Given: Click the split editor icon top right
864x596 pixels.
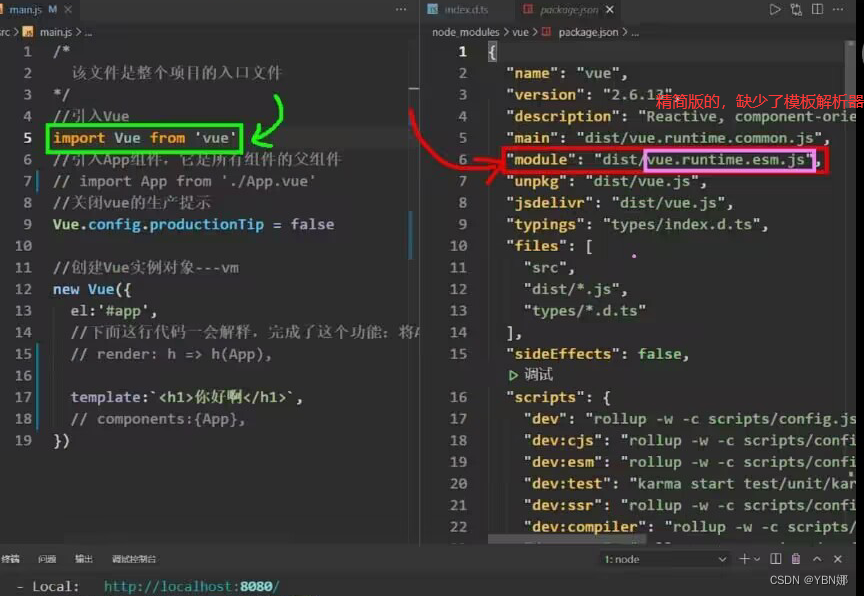Looking at the screenshot, I should coord(816,8).
